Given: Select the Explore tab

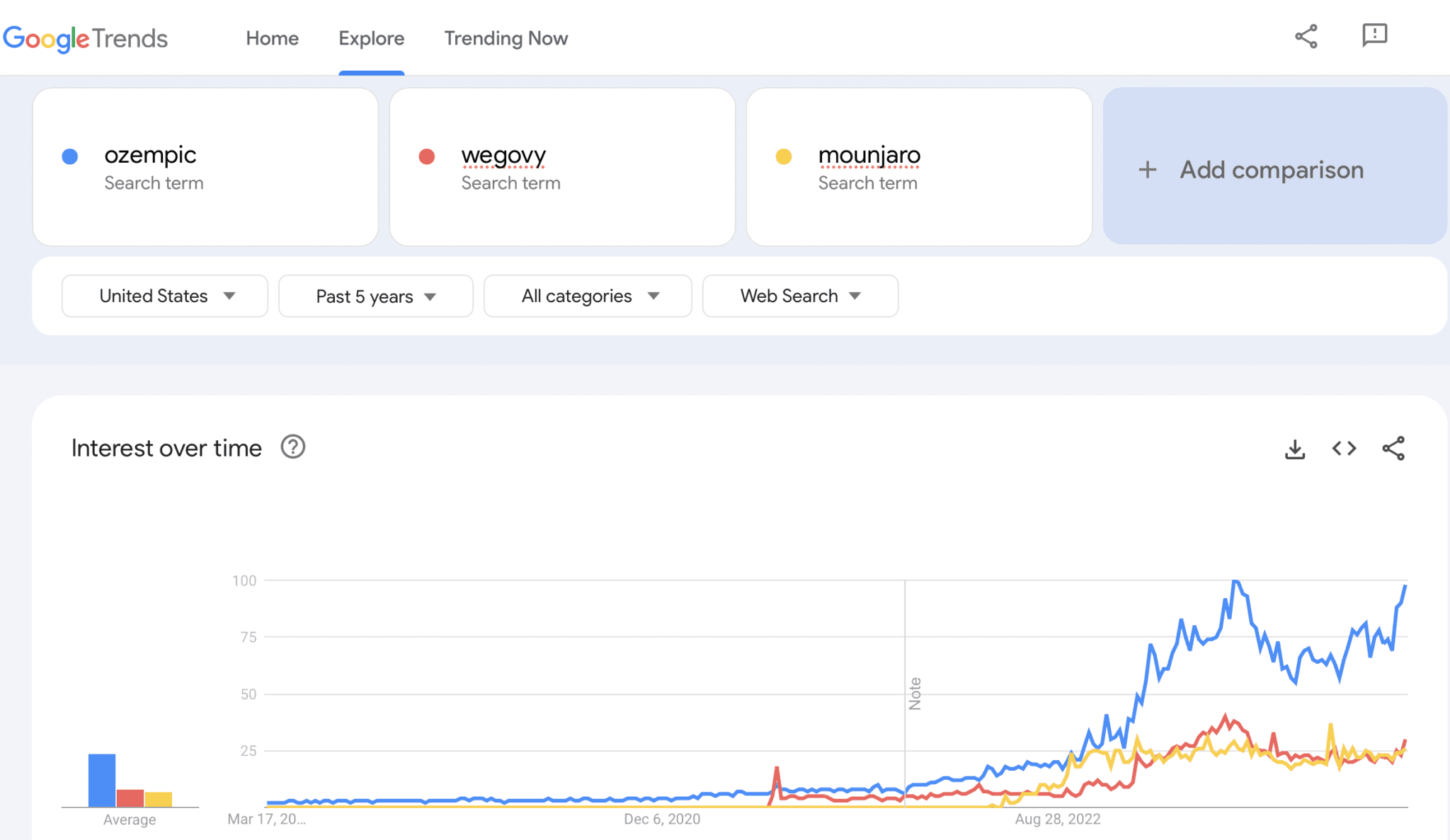Looking at the screenshot, I should [x=372, y=38].
